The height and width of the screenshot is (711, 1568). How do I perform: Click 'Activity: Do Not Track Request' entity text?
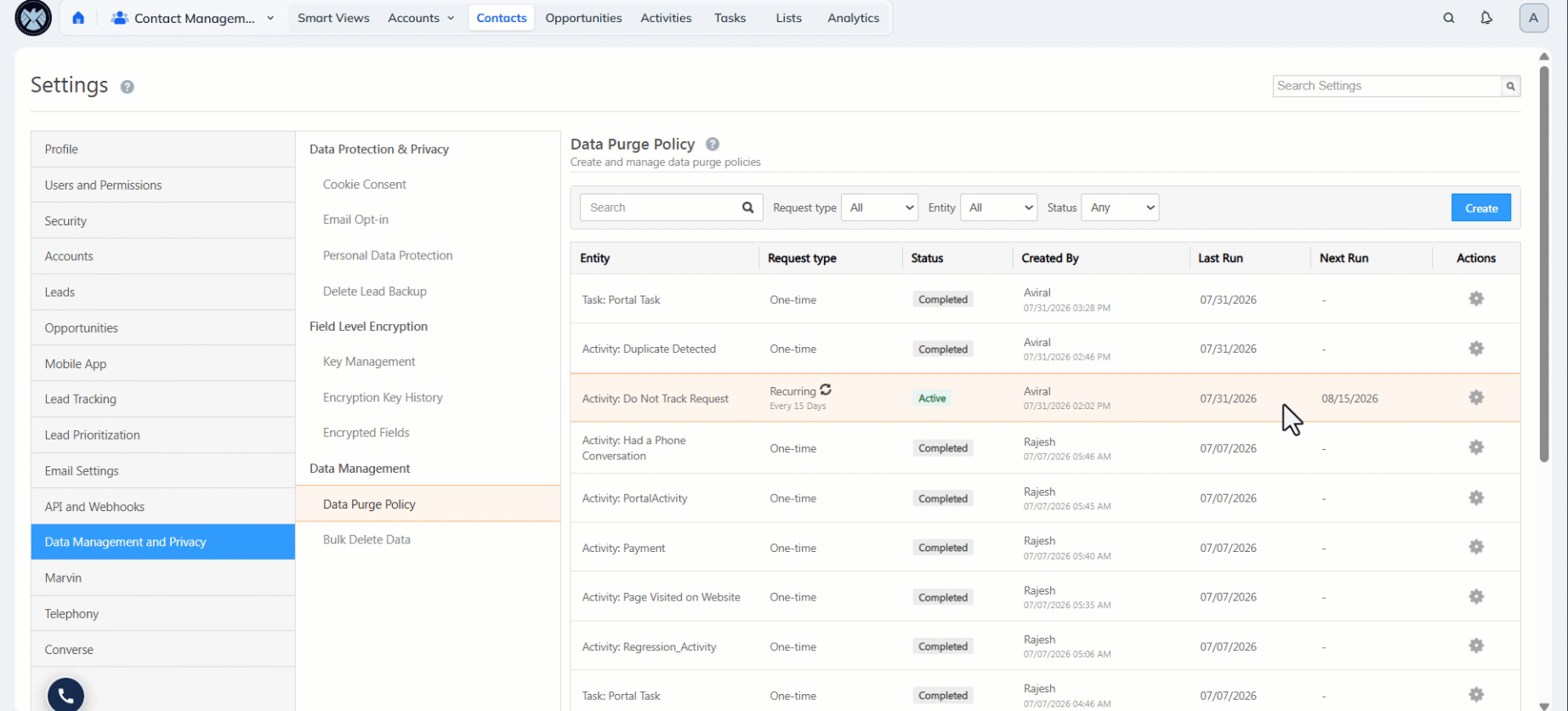tap(655, 398)
